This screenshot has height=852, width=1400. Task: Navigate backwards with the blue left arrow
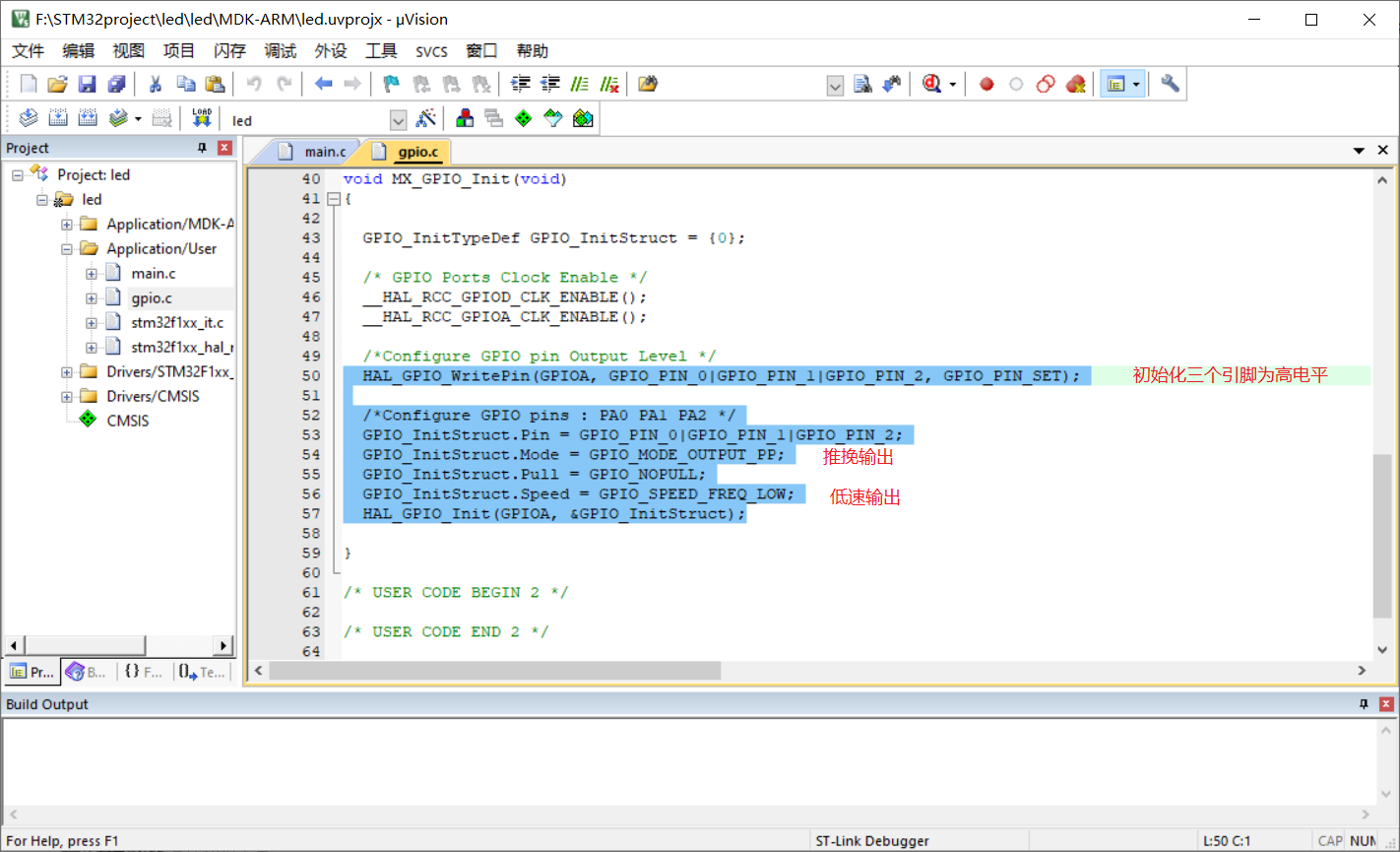tap(323, 85)
